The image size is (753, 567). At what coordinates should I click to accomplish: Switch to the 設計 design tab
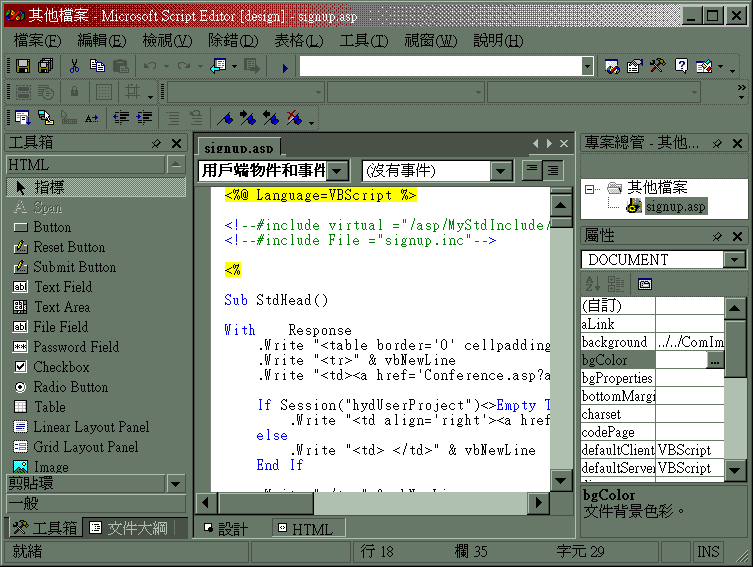(x=228, y=529)
